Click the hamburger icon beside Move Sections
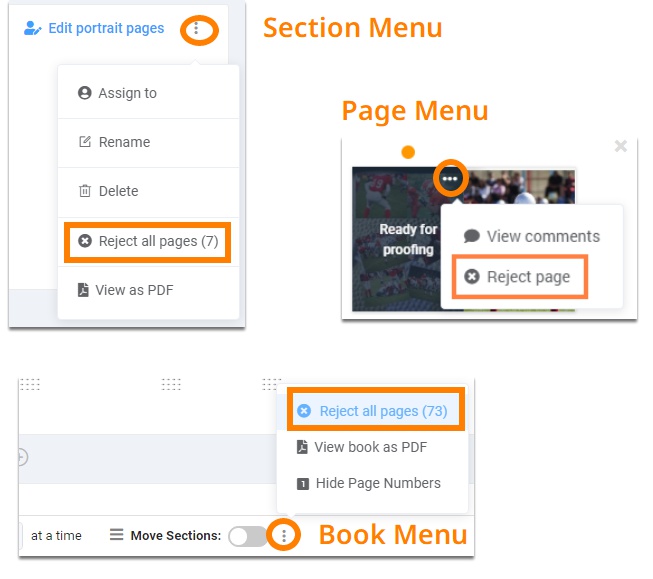Screen dimensions: 653x579 click(x=117, y=534)
